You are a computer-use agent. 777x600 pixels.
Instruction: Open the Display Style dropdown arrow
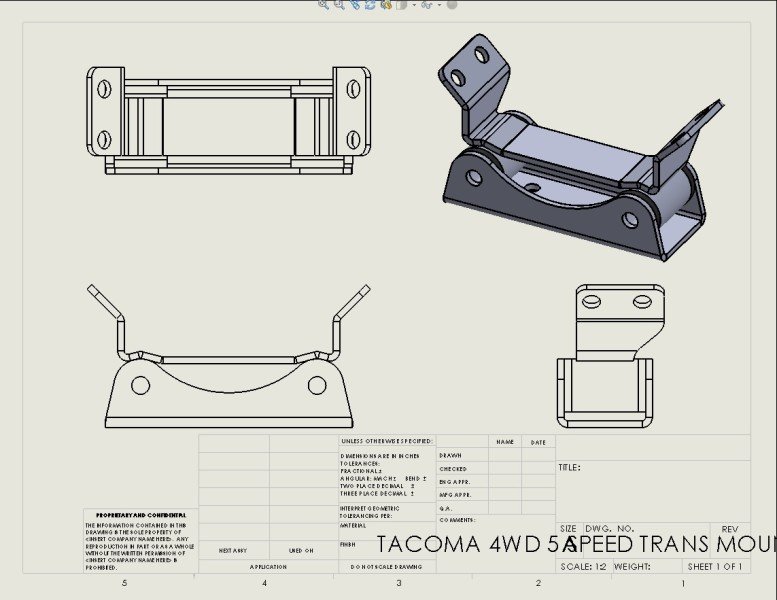[x=414, y=5]
